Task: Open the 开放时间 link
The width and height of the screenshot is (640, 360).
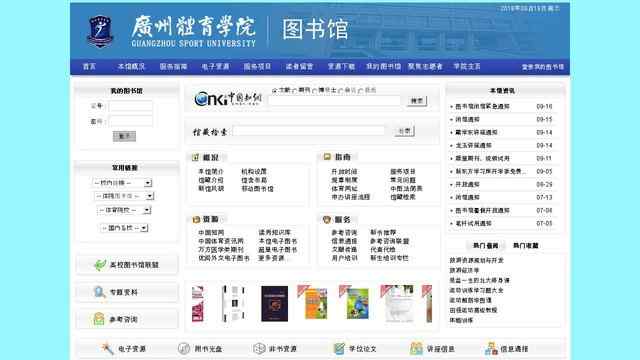Action: tap(344, 172)
